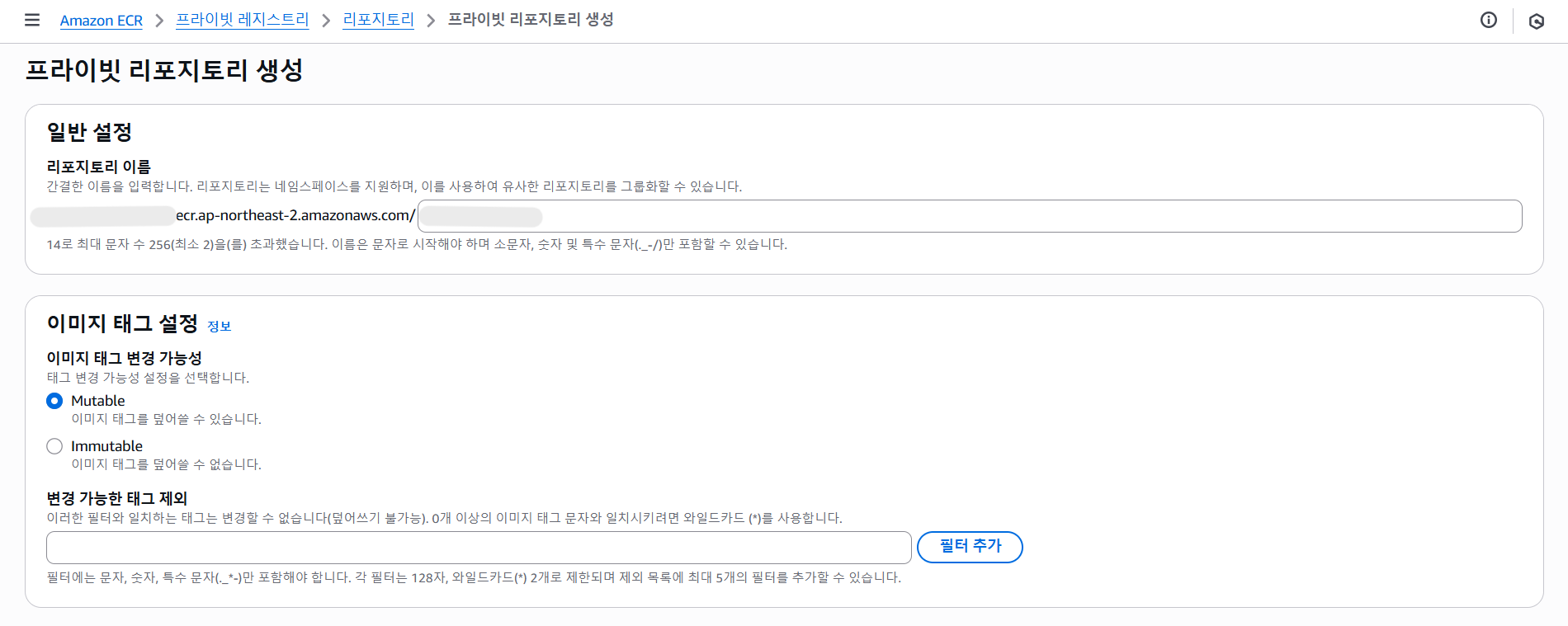Click the 프라이빗 리포지토리 생성 page heading
Image resolution: width=1568 pixels, height=626 pixels.
pyautogui.click(x=164, y=70)
